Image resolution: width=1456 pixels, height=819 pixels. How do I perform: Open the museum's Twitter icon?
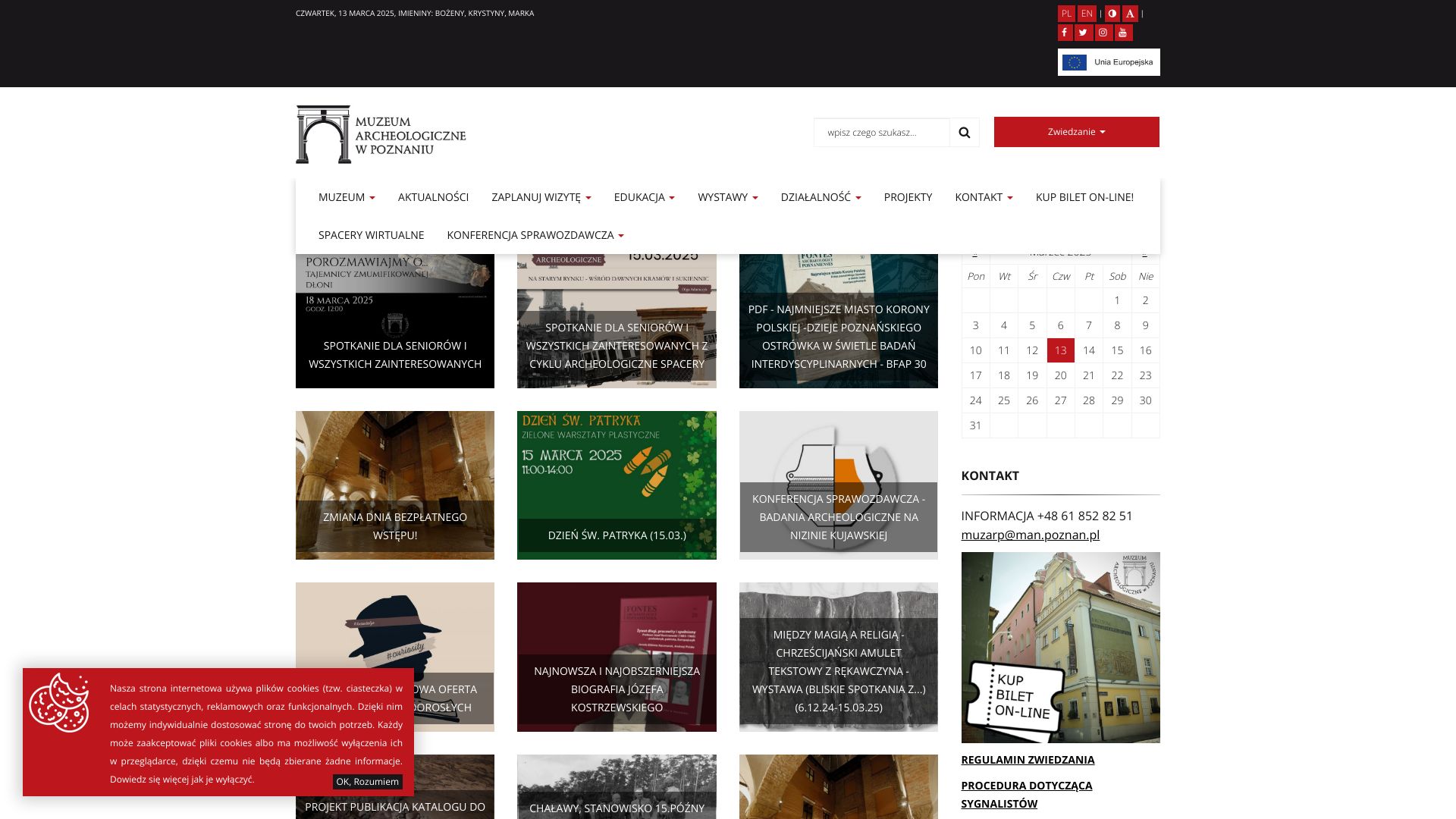[x=1083, y=33]
